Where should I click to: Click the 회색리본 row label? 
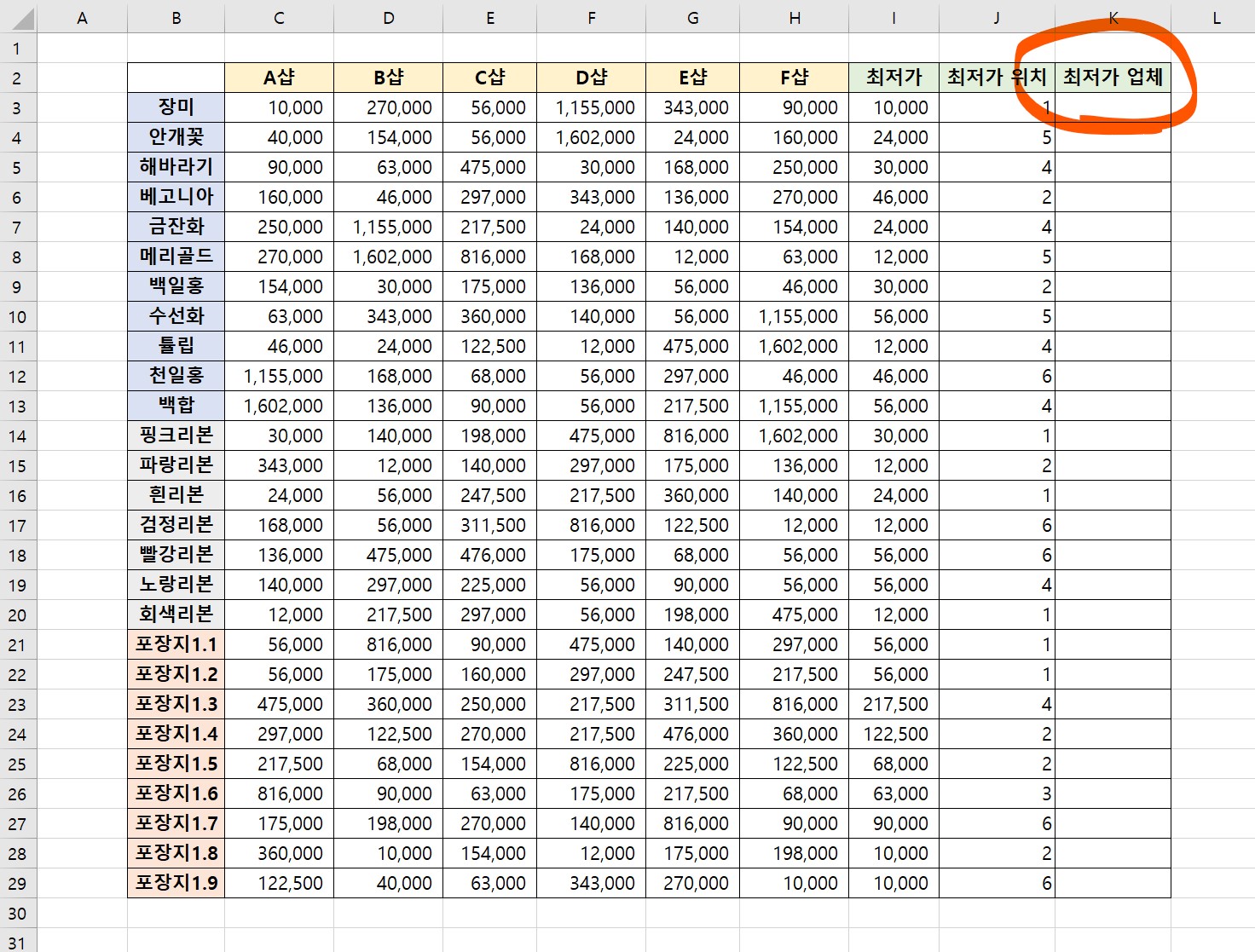click(176, 614)
